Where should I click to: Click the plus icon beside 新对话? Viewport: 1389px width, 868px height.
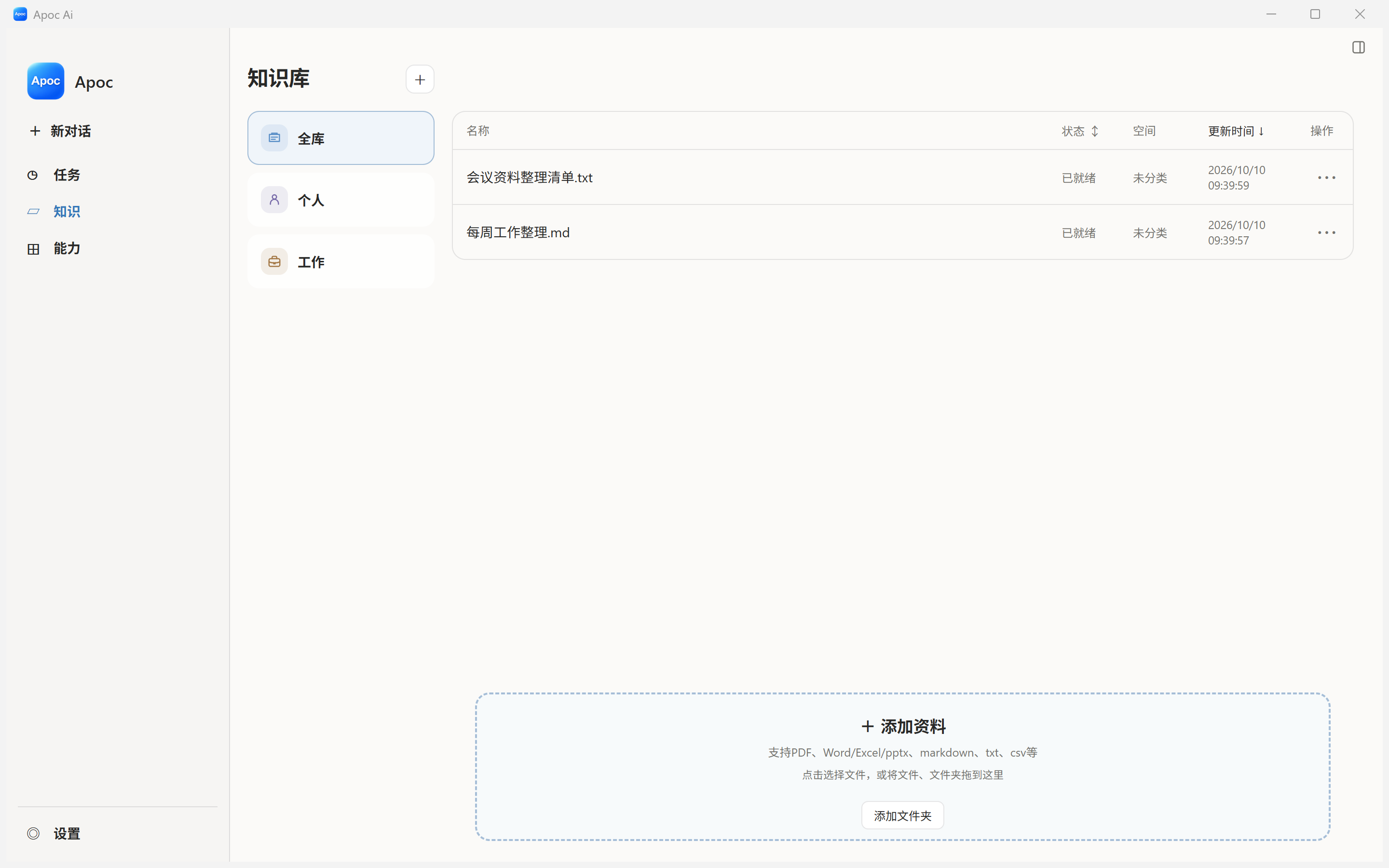point(35,131)
